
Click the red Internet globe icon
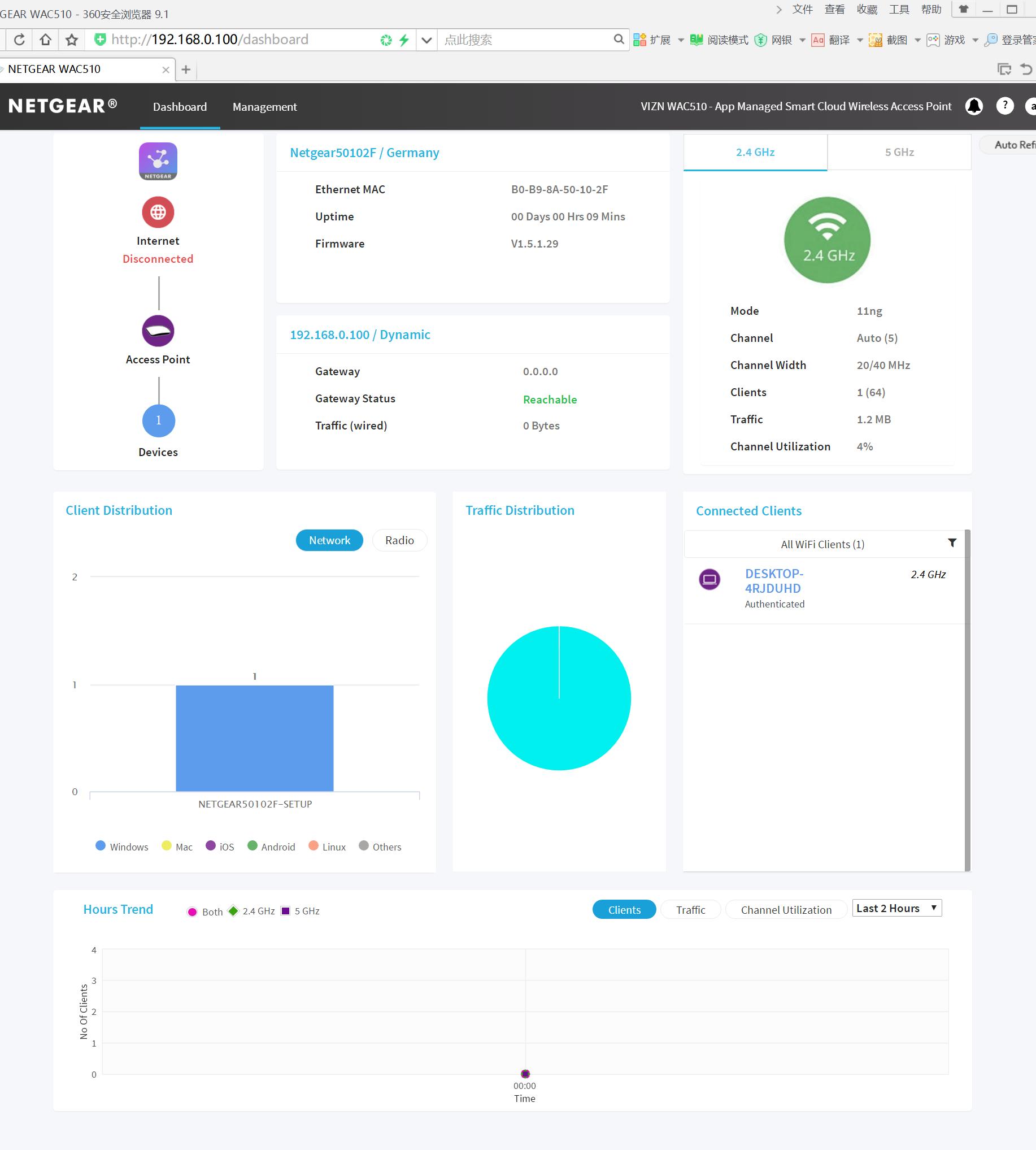pos(158,212)
